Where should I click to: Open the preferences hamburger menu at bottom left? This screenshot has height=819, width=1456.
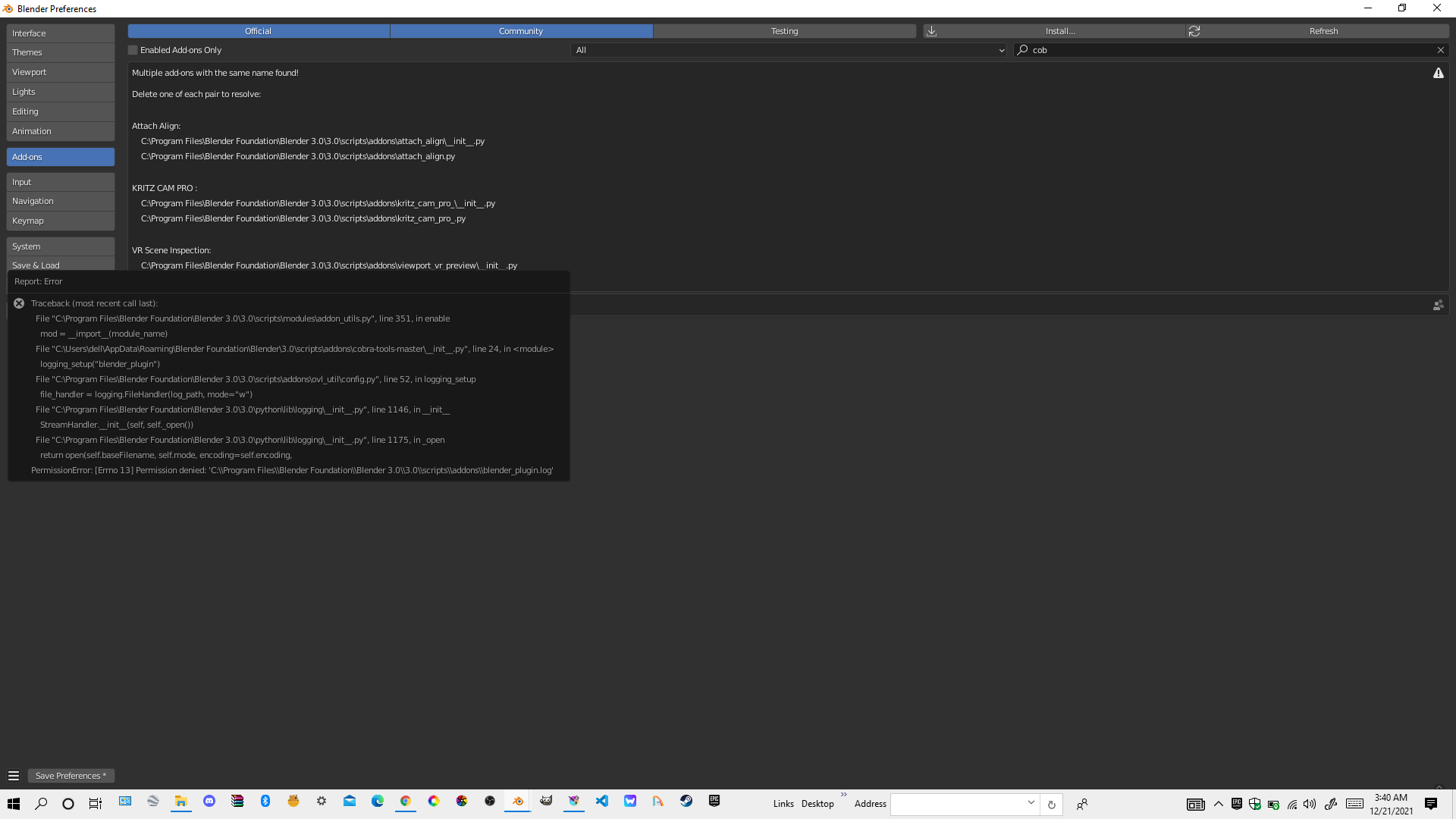[x=14, y=775]
